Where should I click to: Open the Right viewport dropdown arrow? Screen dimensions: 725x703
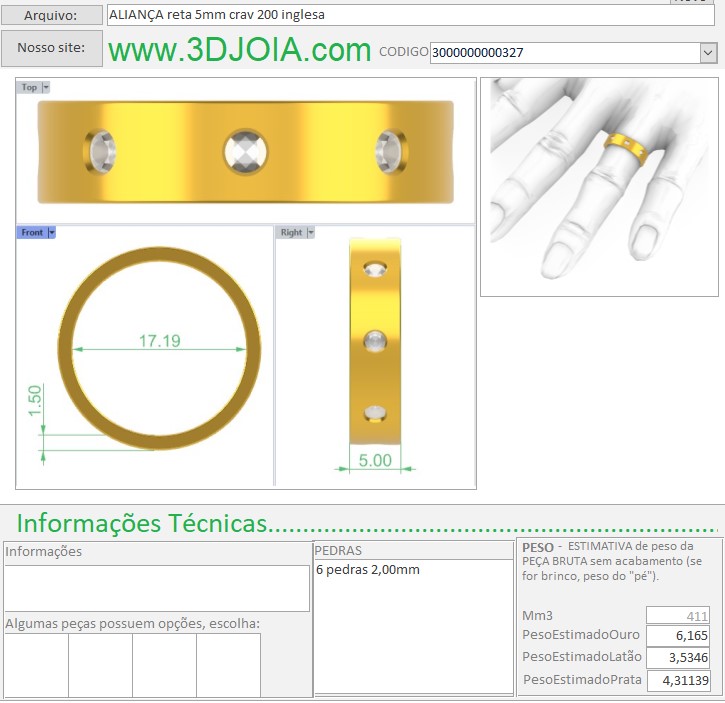tap(310, 233)
